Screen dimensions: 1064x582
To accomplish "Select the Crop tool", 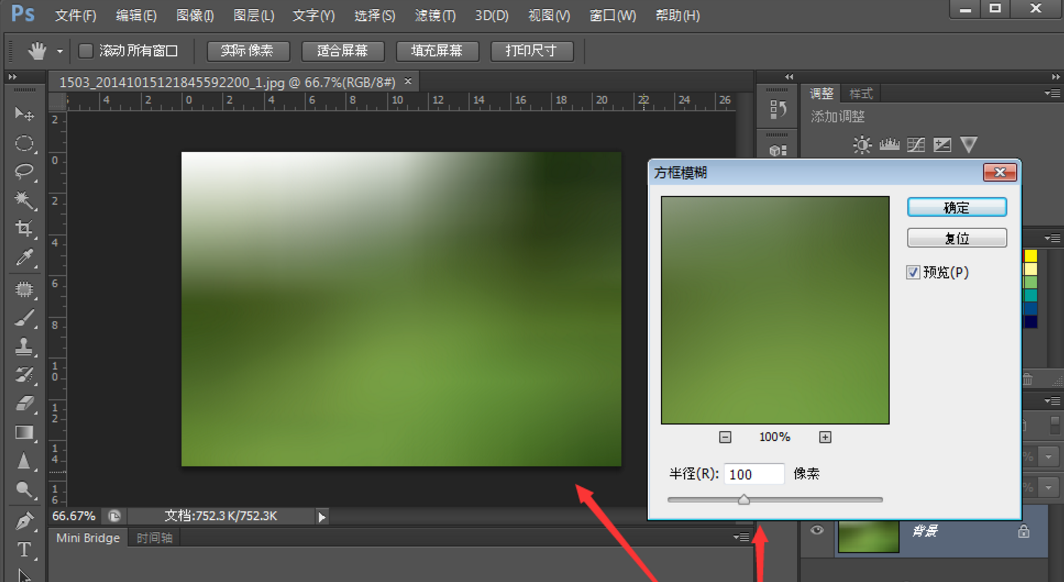I will pos(24,228).
